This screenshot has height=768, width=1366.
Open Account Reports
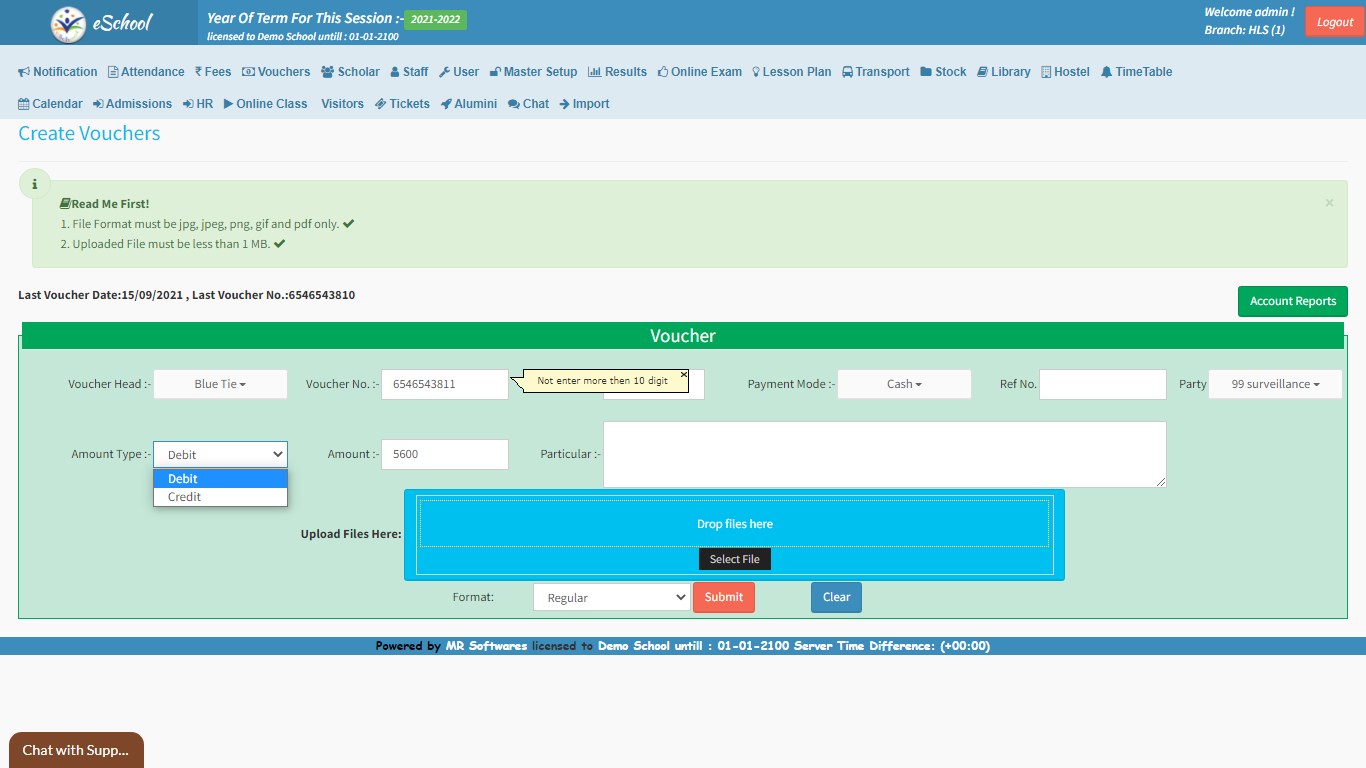1292,301
